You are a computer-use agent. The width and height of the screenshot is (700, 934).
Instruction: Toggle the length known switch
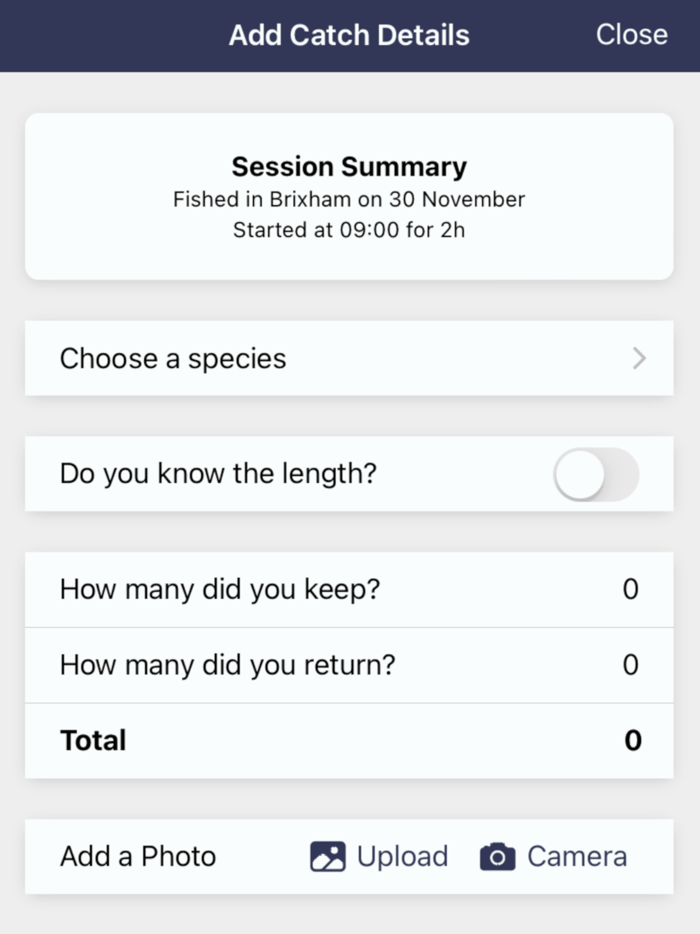click(x=596, y=475)
